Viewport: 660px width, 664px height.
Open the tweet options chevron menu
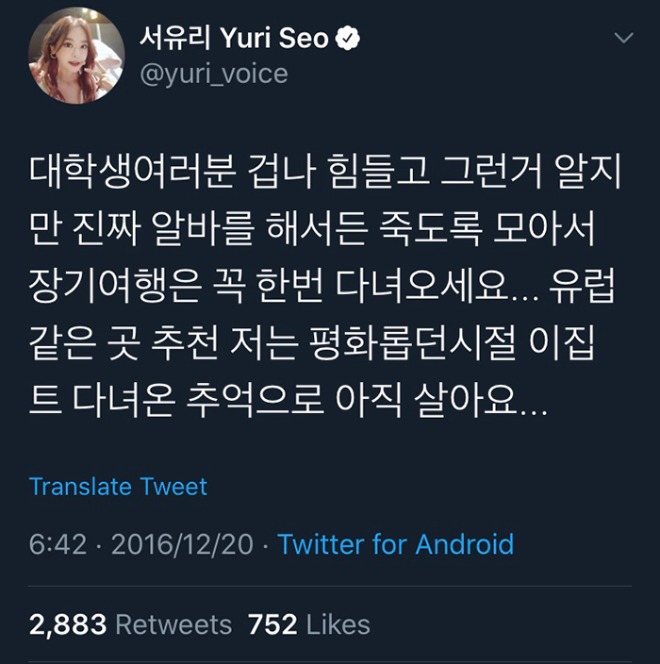click(624, 38)
